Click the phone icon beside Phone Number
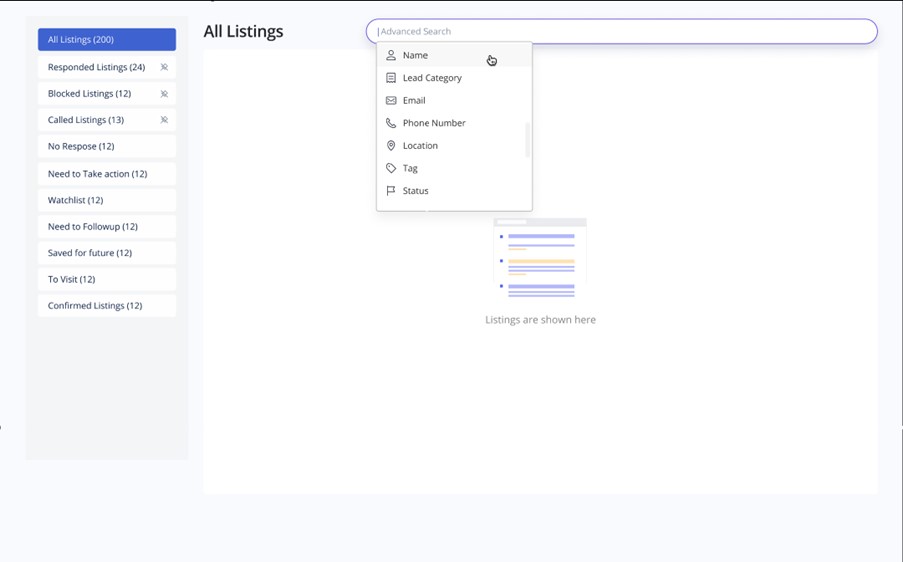903x562 pixels. tap(391, 123)
